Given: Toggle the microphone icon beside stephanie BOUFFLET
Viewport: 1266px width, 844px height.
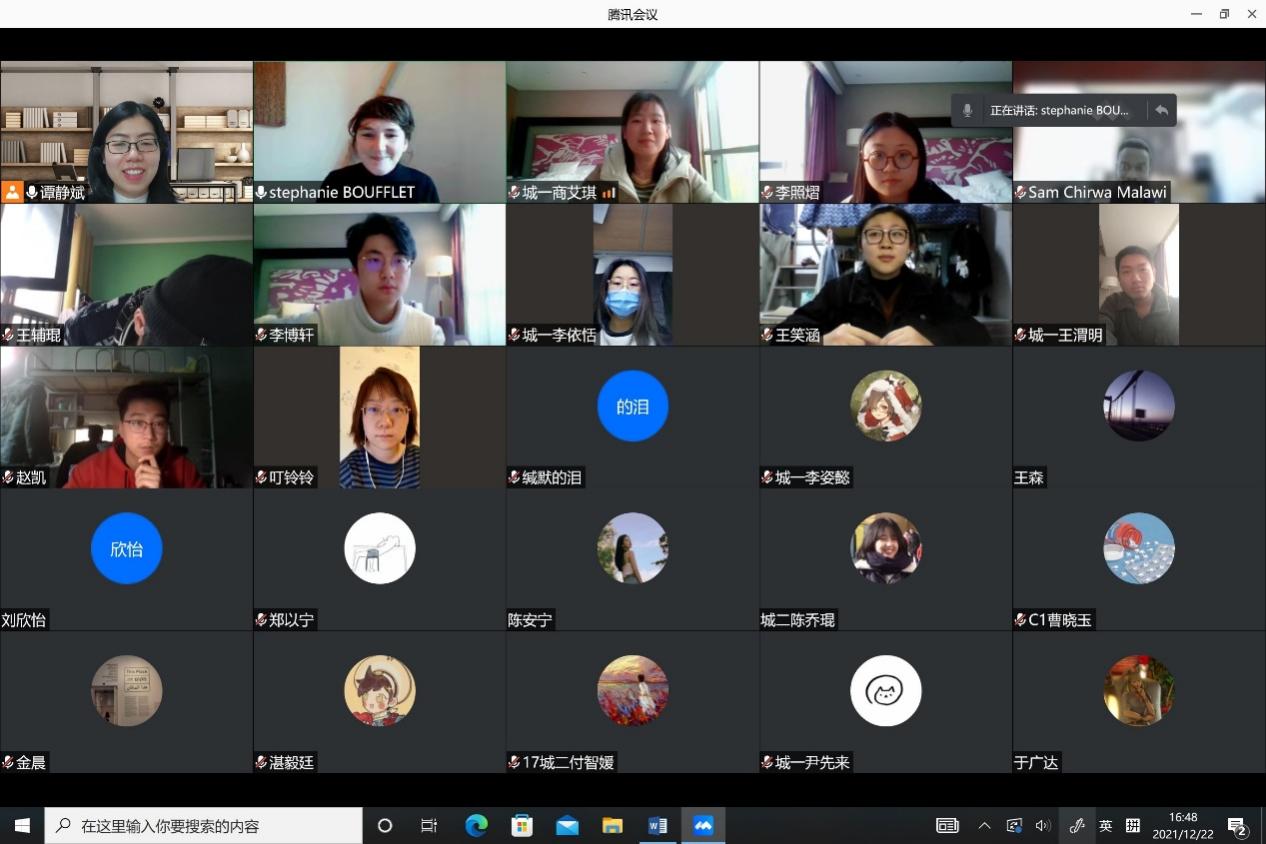Looking at the screenshot, I should coord(261,192).
